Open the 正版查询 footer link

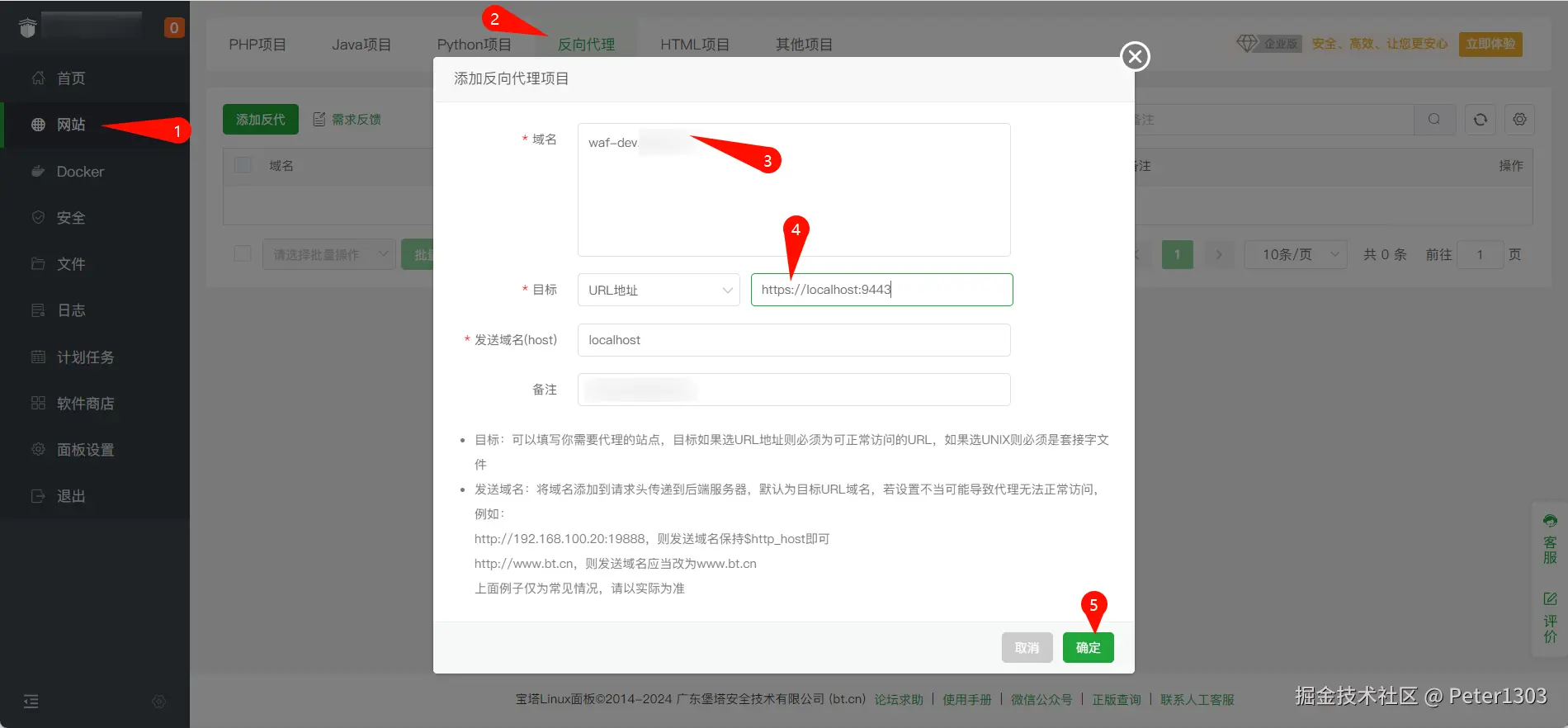click(x=1117, y=699)
